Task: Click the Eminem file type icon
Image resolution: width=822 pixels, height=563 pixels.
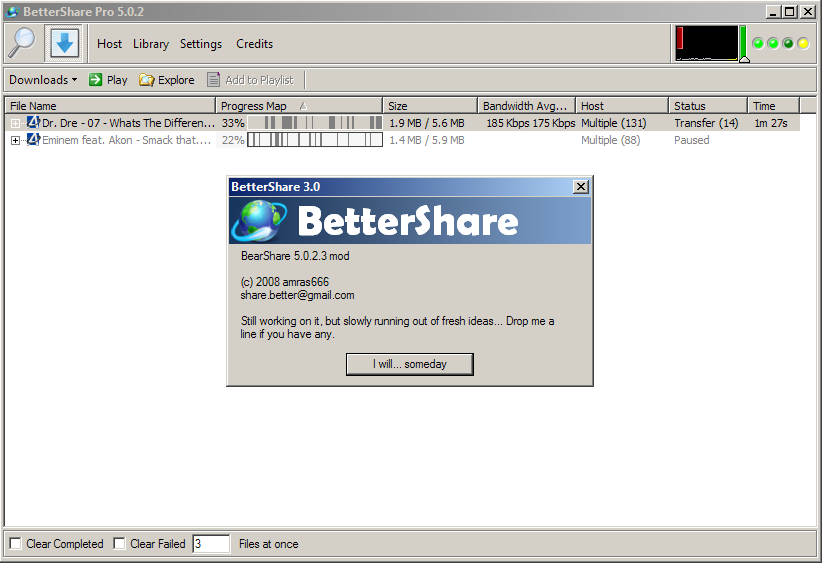Action: 33,140
